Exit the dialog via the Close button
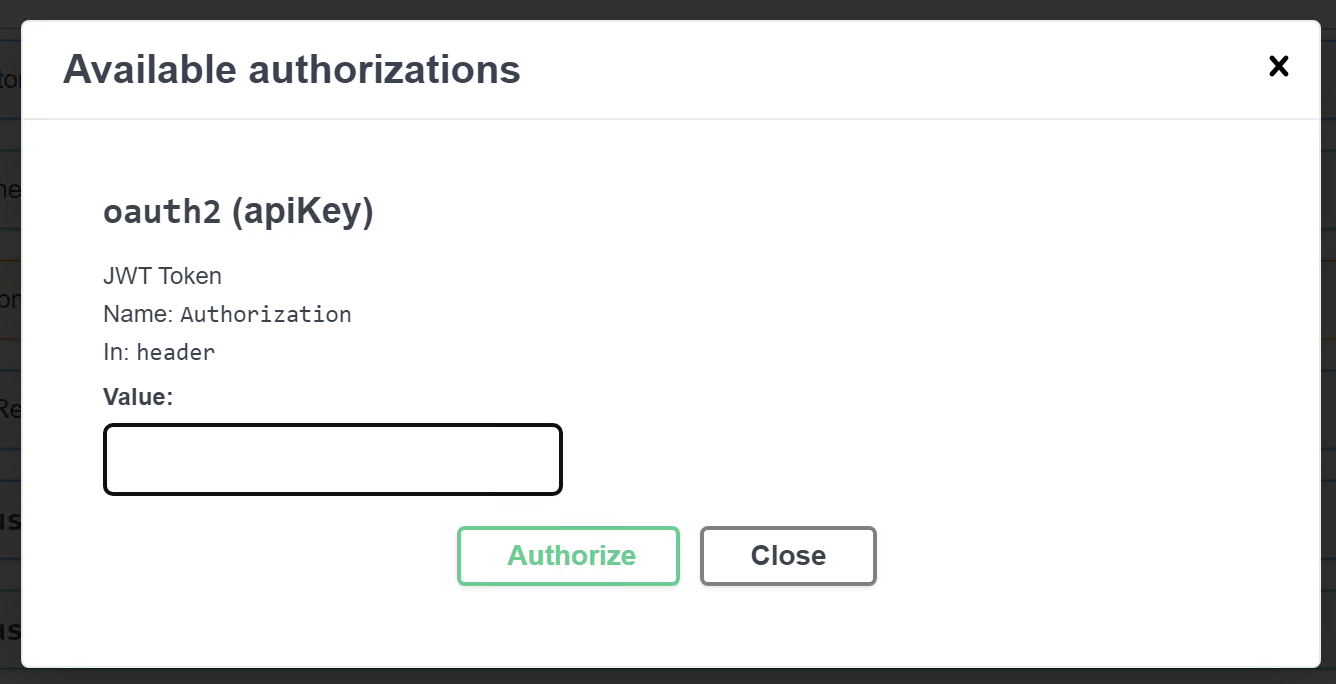 [788, 556]
